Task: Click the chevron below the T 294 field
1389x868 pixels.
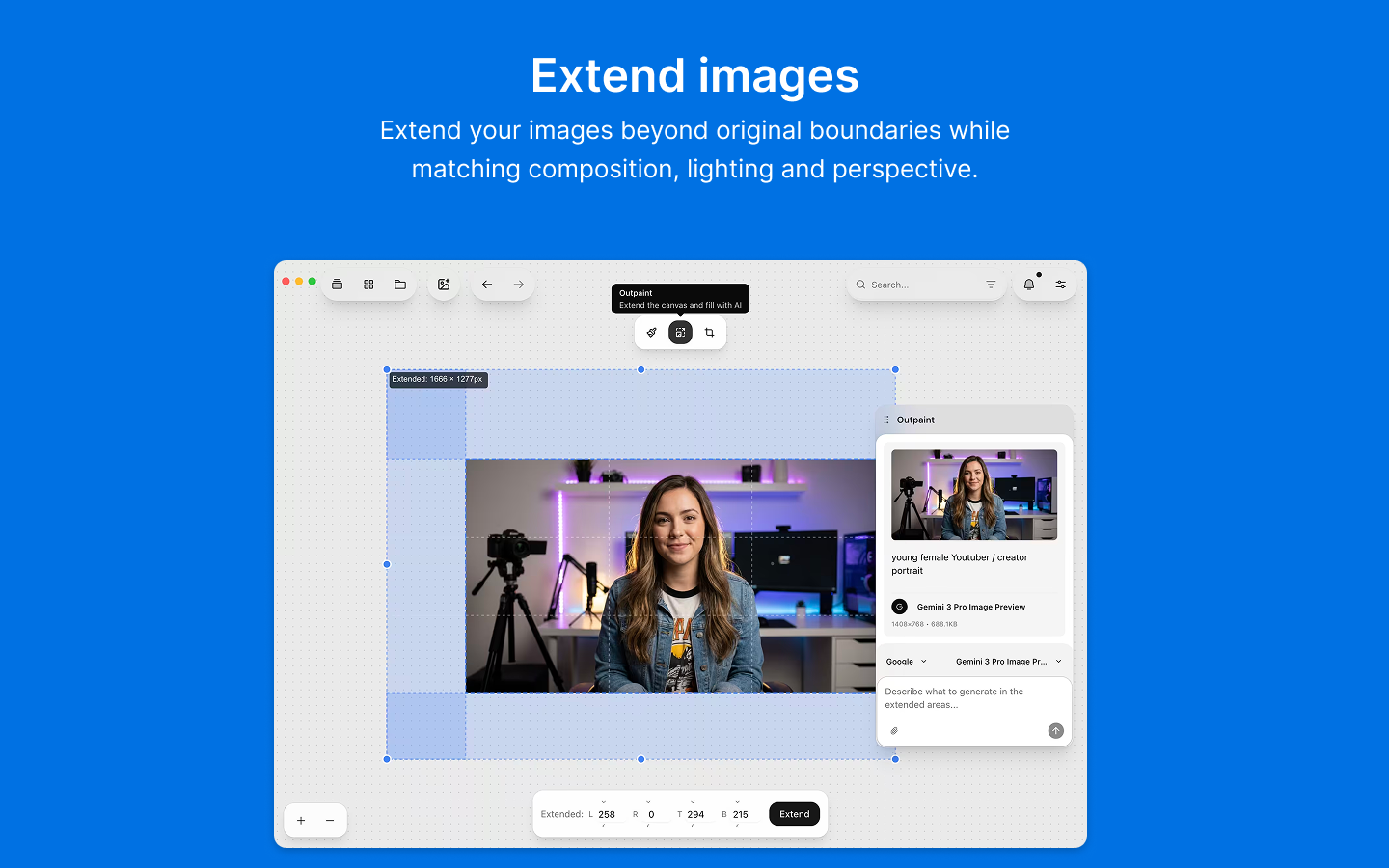Action: click(x=693, y=826)
